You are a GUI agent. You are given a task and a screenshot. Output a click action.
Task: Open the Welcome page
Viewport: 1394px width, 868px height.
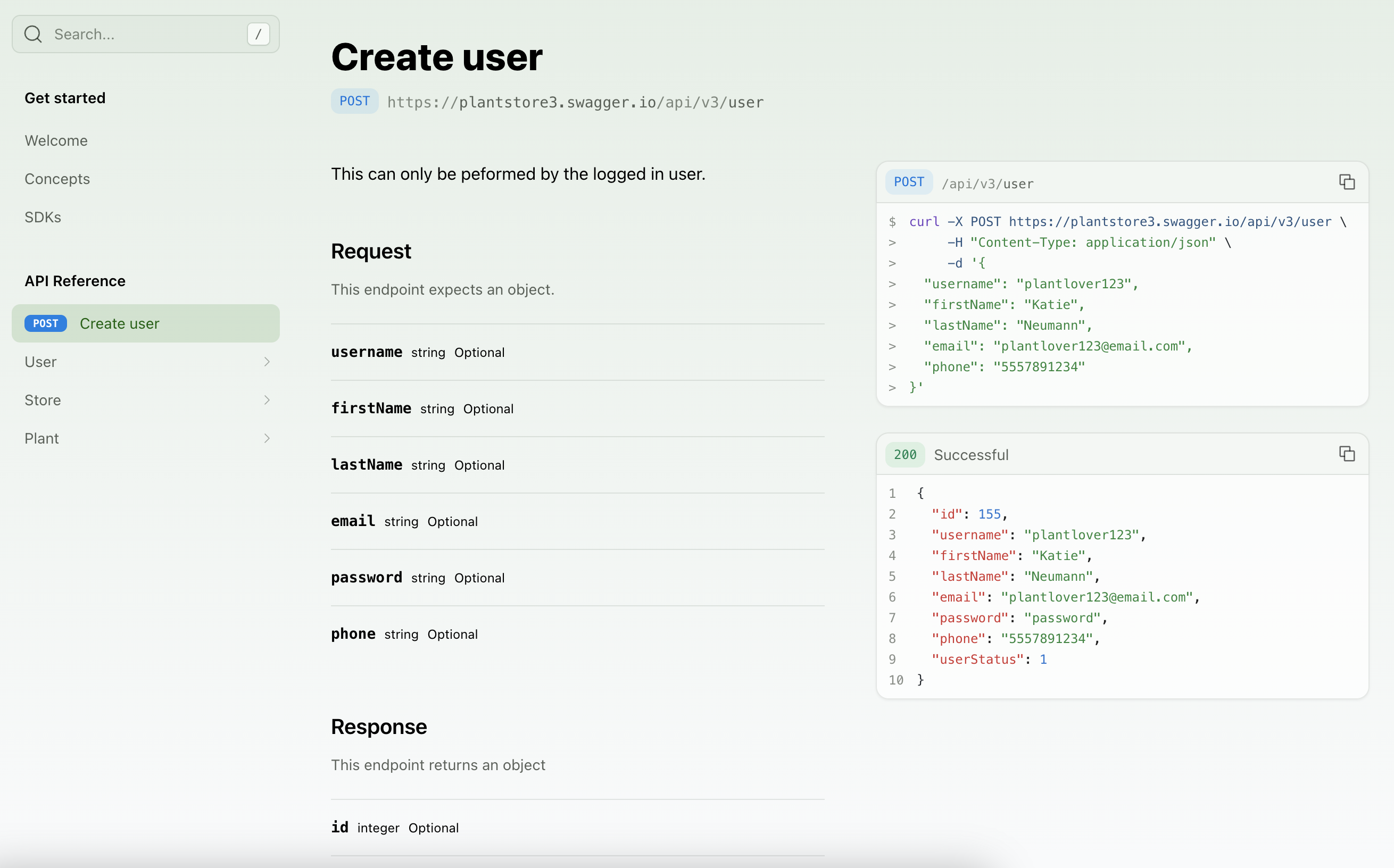pyautogui.click(x=56, y=140)
